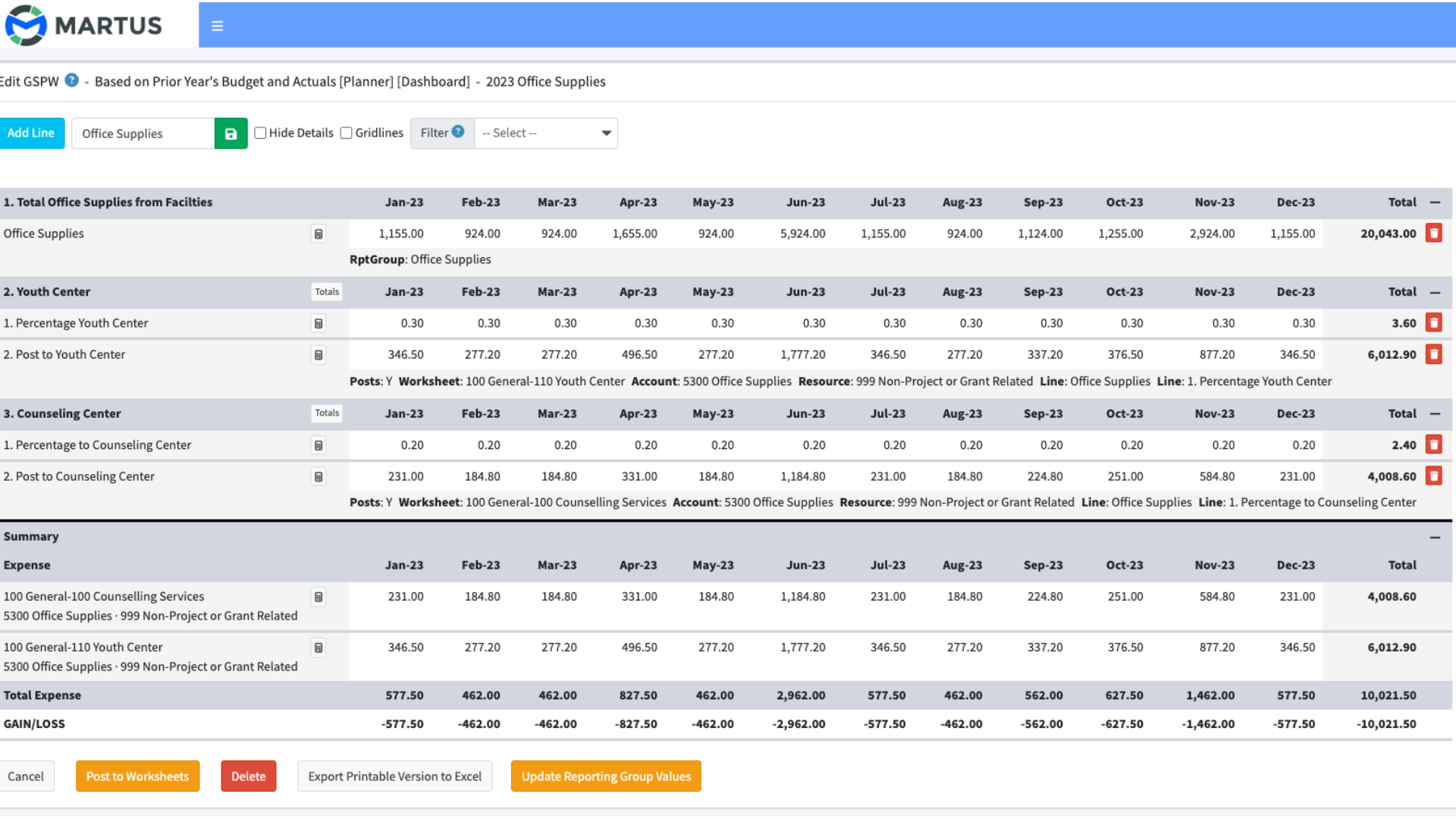Click the copy icon next to 100 General-100 Counselling Services
The height and width of the screenshot is (819, 1456).
pyautogui.click(x=319, y=597)
